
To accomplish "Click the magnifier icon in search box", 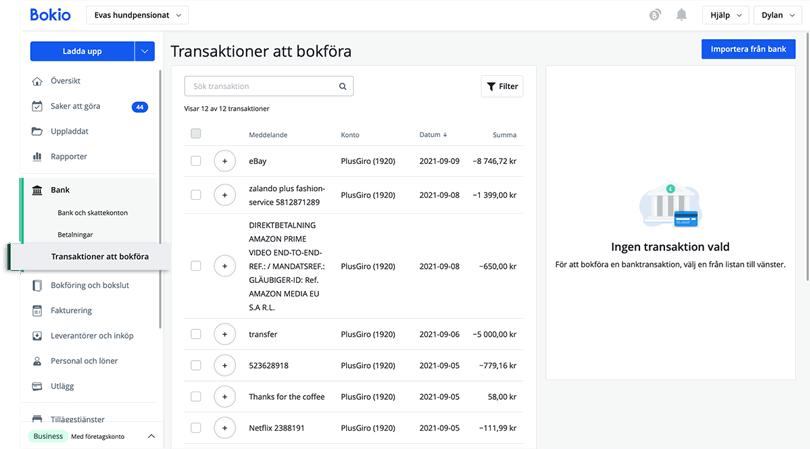I will click(343, 87).
